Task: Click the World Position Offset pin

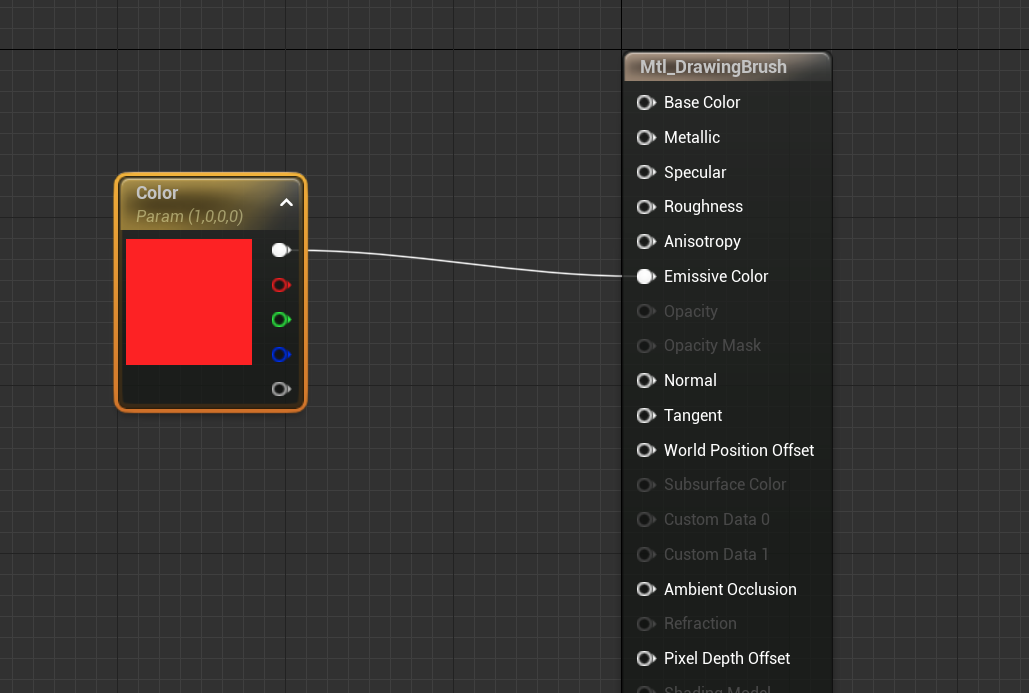Action: point(646,450)
